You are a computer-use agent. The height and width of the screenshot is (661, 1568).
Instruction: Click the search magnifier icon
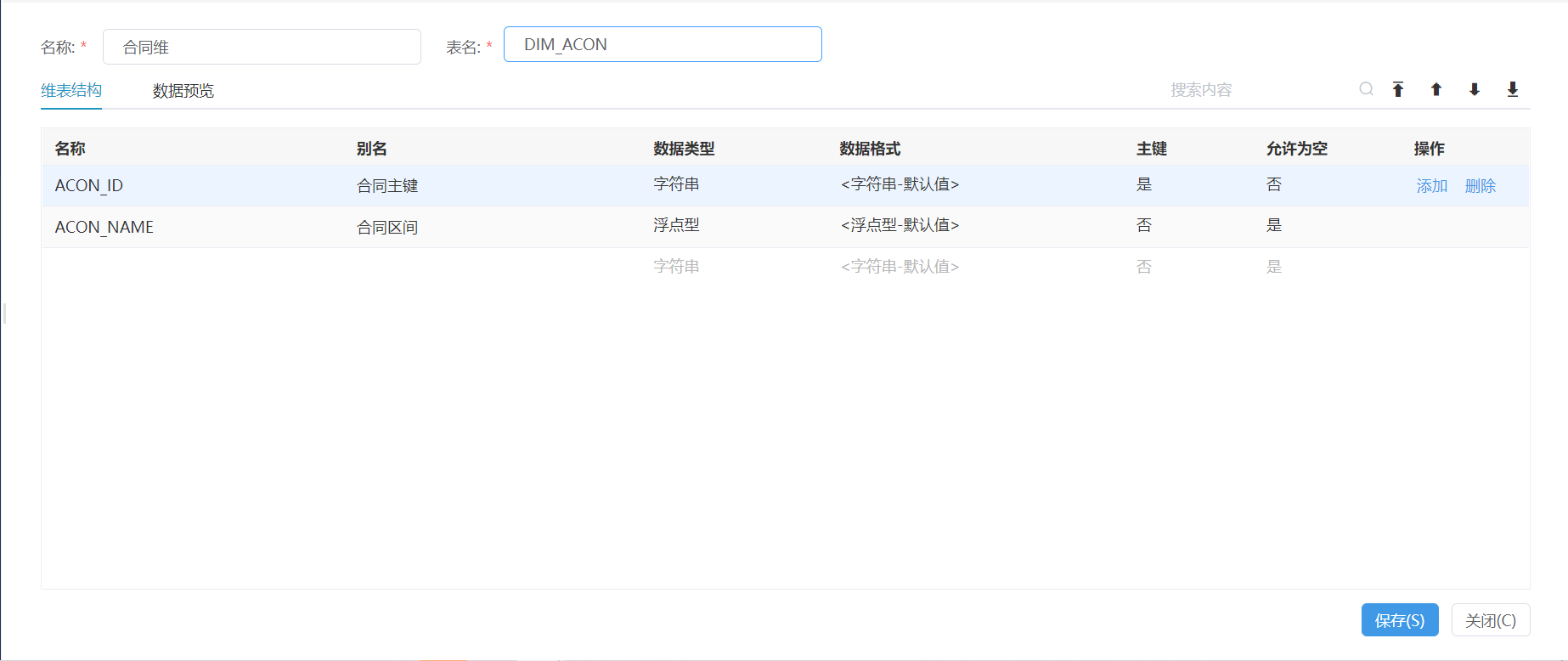[x=1366, y=89]
